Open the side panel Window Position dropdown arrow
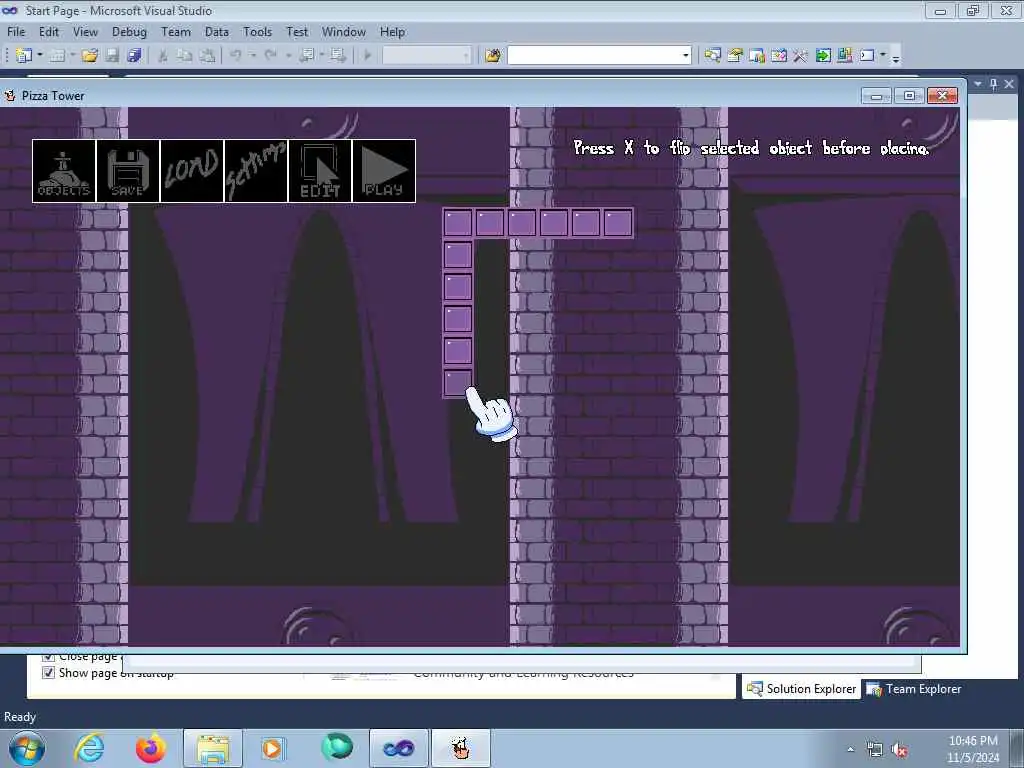Image resolution: width=1024 pixels, height=768 pixels. (x=978, y=84)
